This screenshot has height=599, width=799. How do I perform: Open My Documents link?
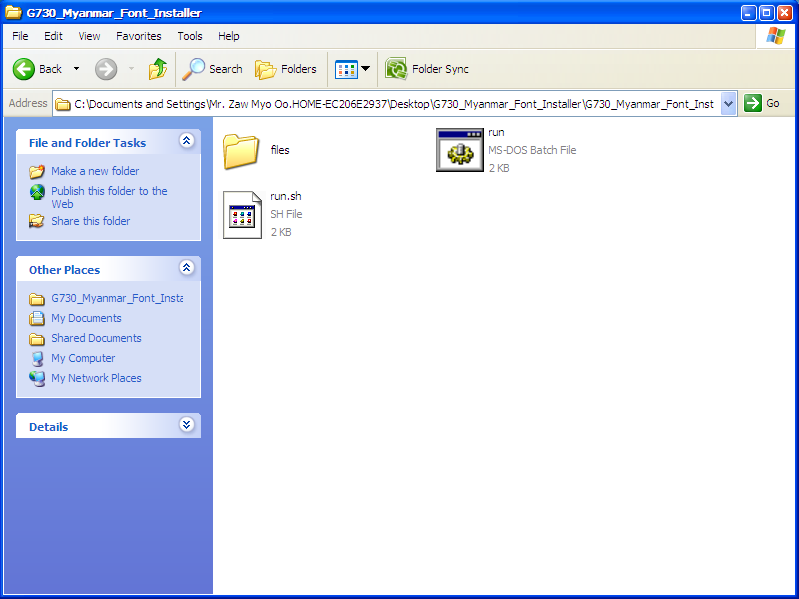(86, 318)
